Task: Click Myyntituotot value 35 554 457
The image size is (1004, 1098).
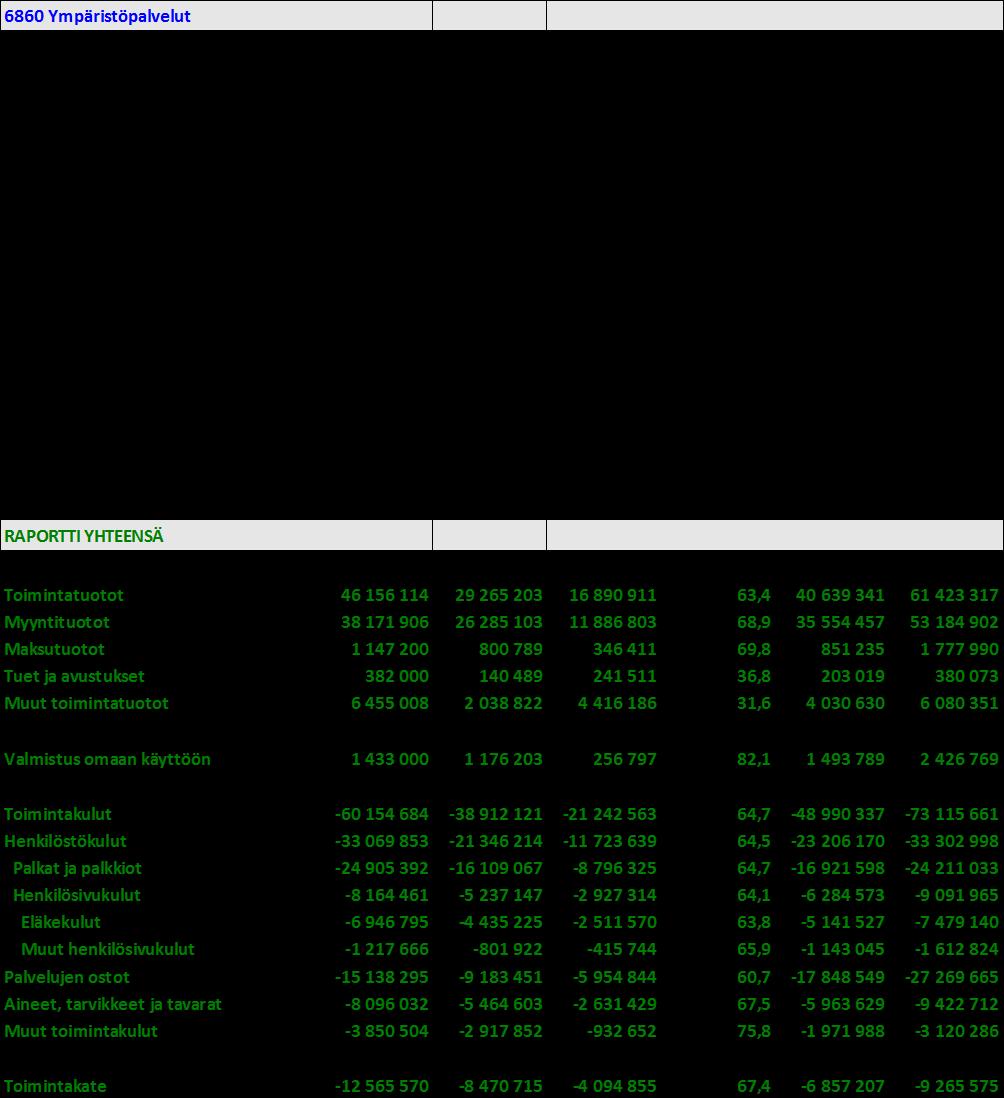Action: click(840, 623)
